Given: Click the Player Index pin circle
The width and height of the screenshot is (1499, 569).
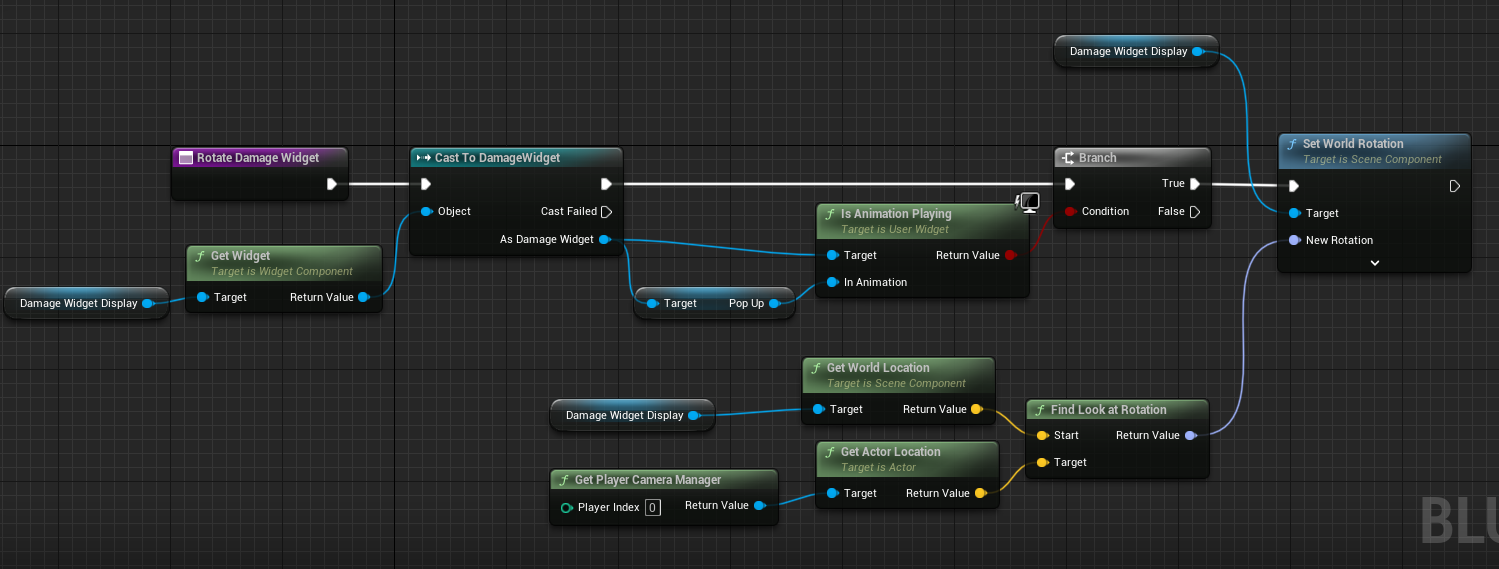Looking at the screenshot, I should point(567,507).
